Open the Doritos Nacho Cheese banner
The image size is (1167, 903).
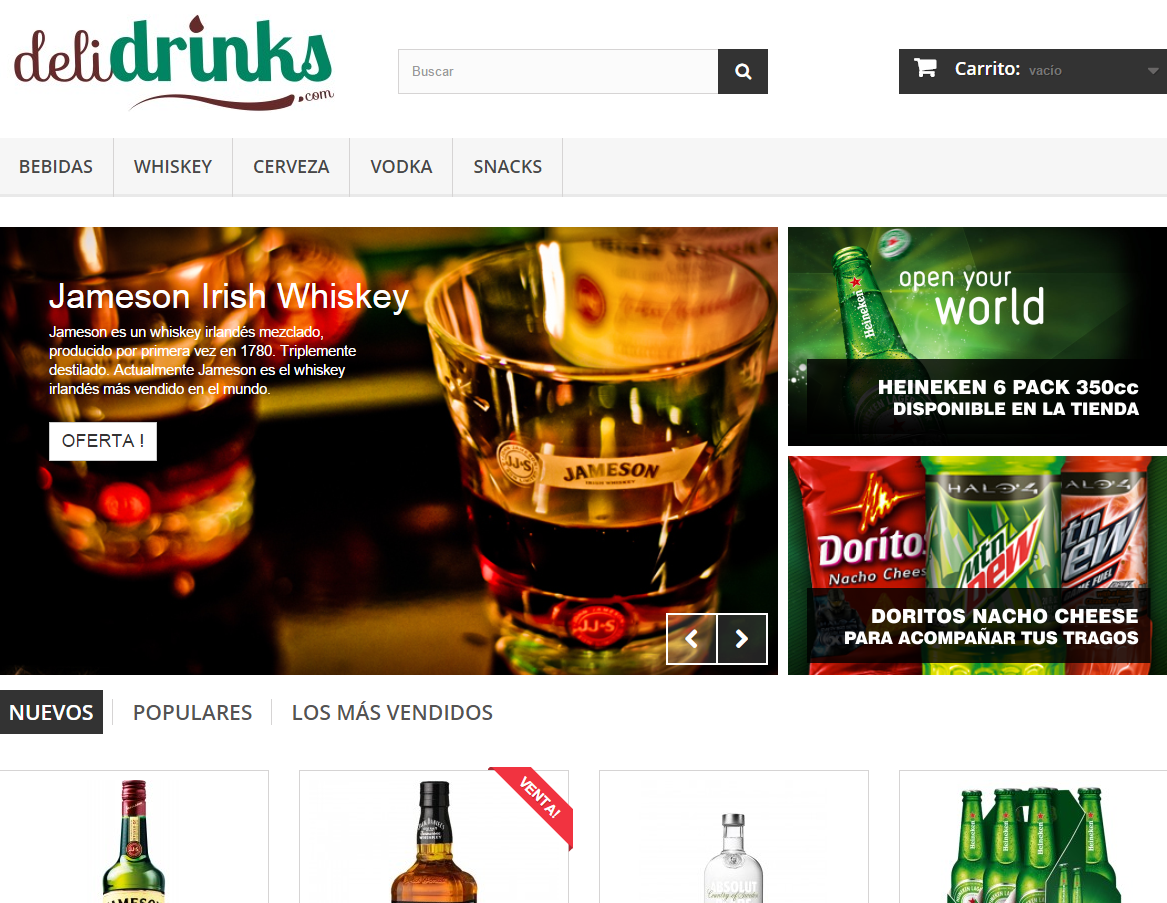click(977, 565)
